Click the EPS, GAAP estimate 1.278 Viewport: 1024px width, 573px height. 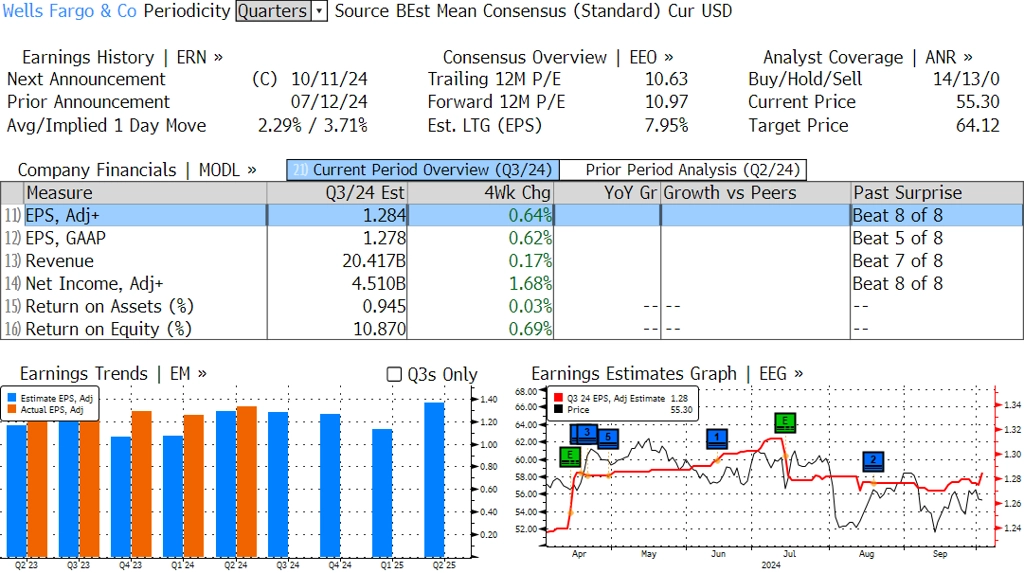point(385,238)
